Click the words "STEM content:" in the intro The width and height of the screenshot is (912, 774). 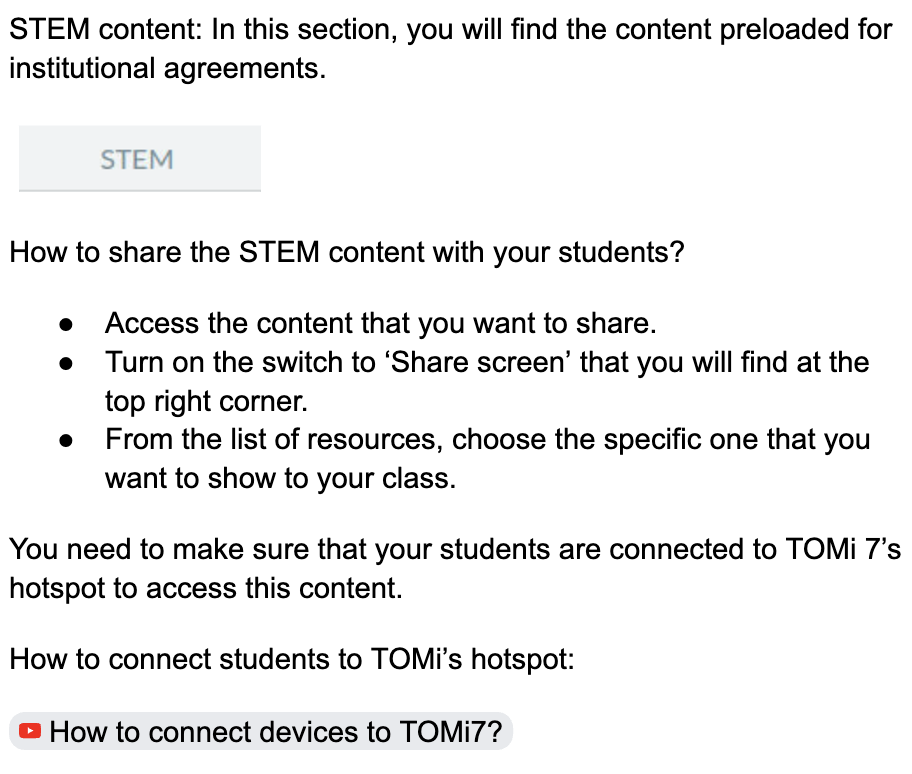pyautogui.click(x=105, y=30)
